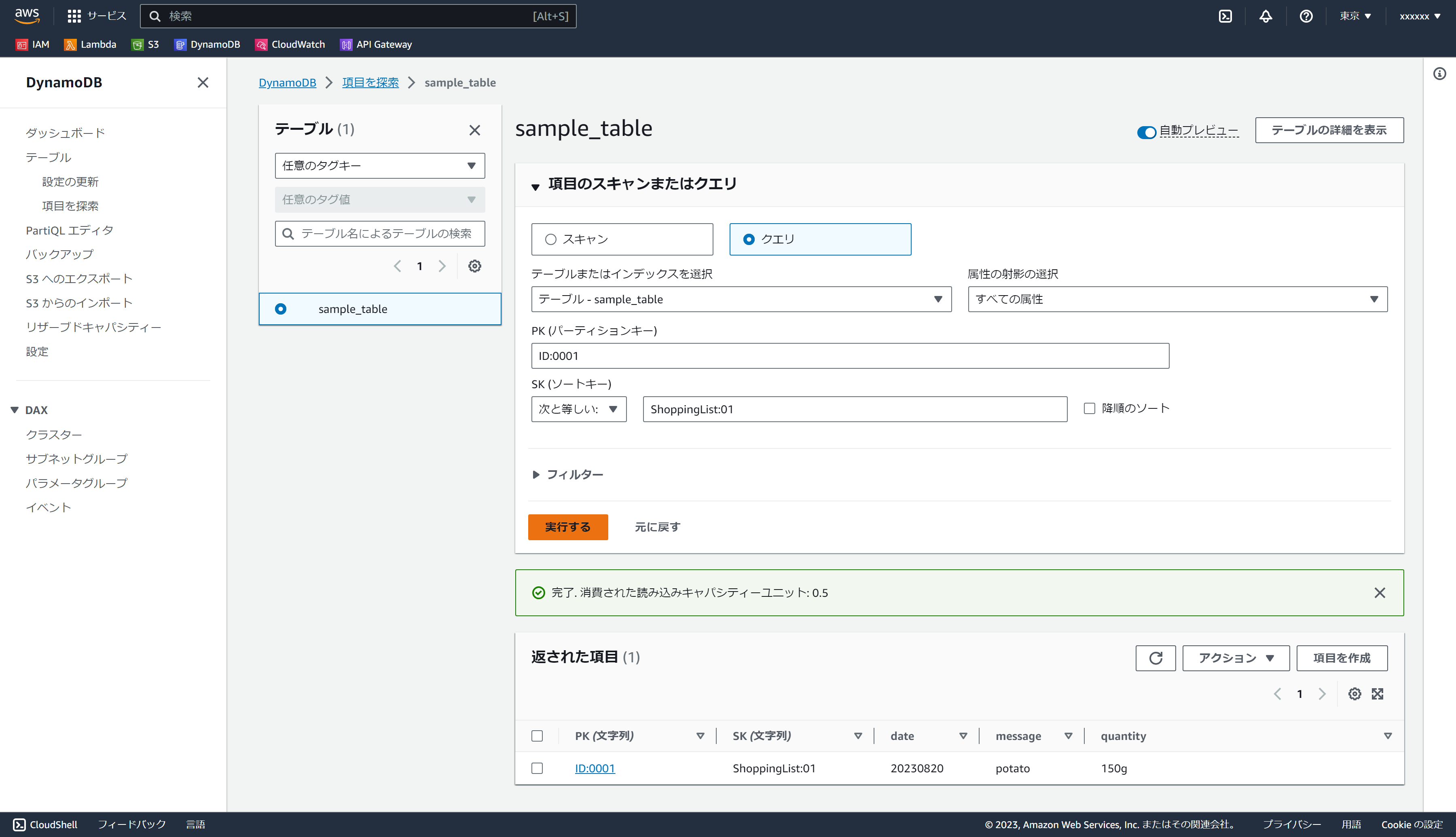
Task: Open the notifications bell icon
Action: [x=1265, y=16]
